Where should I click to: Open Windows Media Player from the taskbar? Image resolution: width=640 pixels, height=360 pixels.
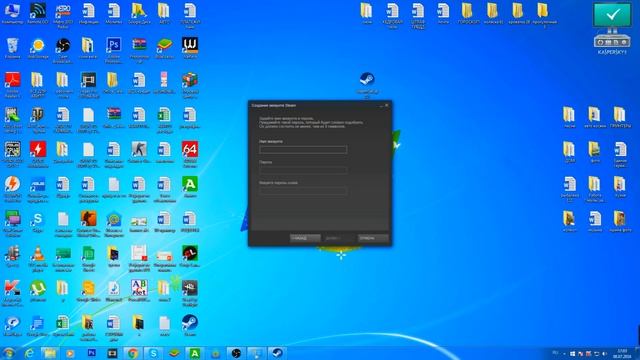[x=70, y=353]
